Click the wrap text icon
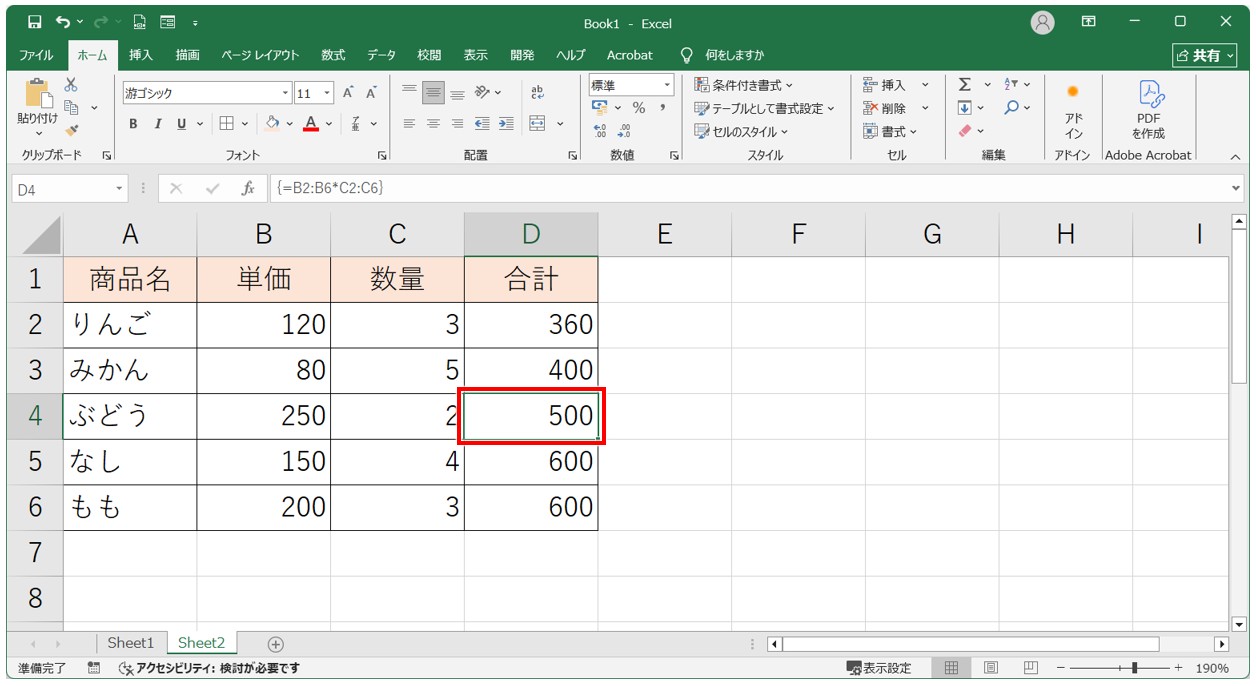The width and height of the screenshot is (1256, 686). [x=537, y=92]
